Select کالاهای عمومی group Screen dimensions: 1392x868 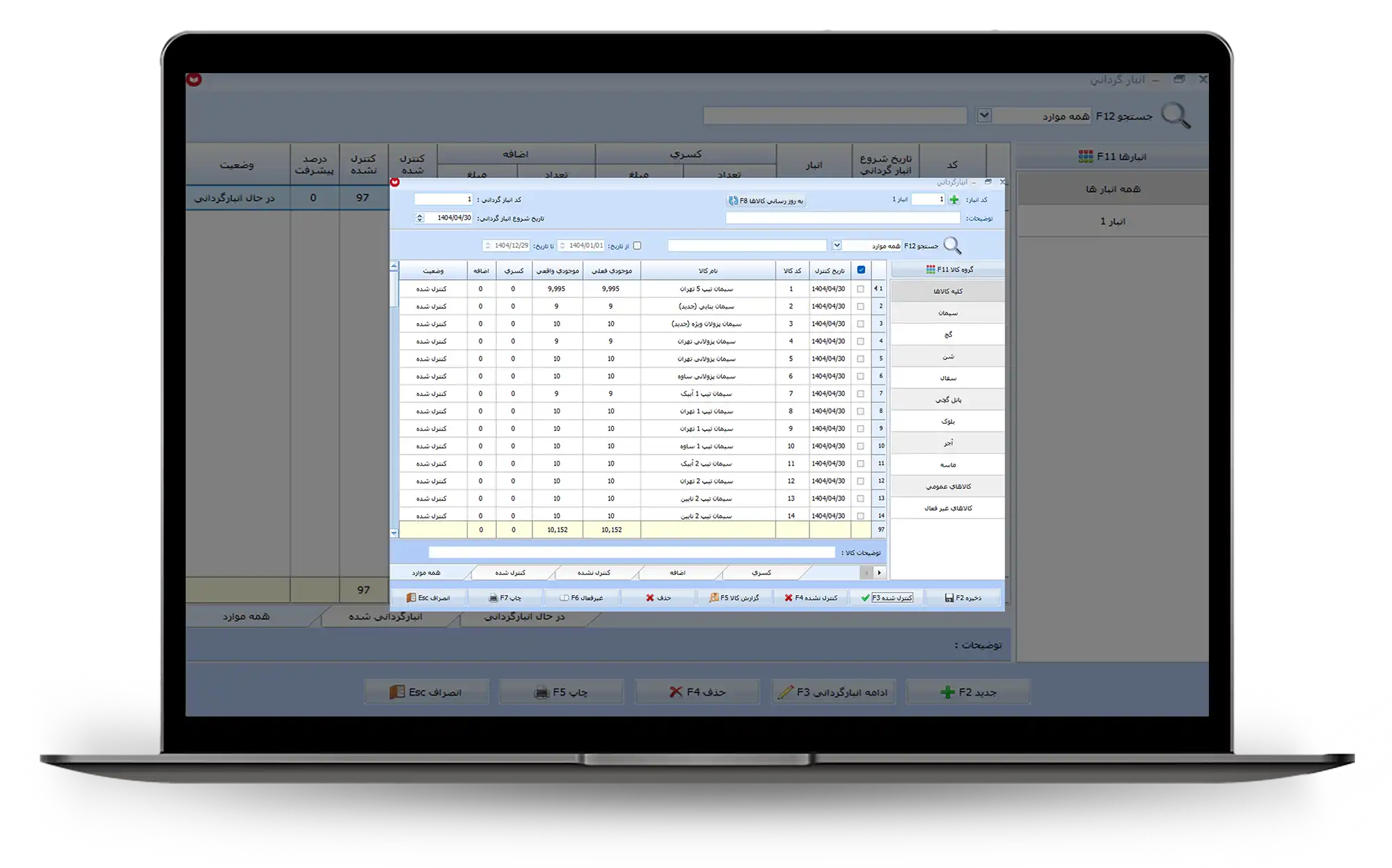[x=948, y=487]
